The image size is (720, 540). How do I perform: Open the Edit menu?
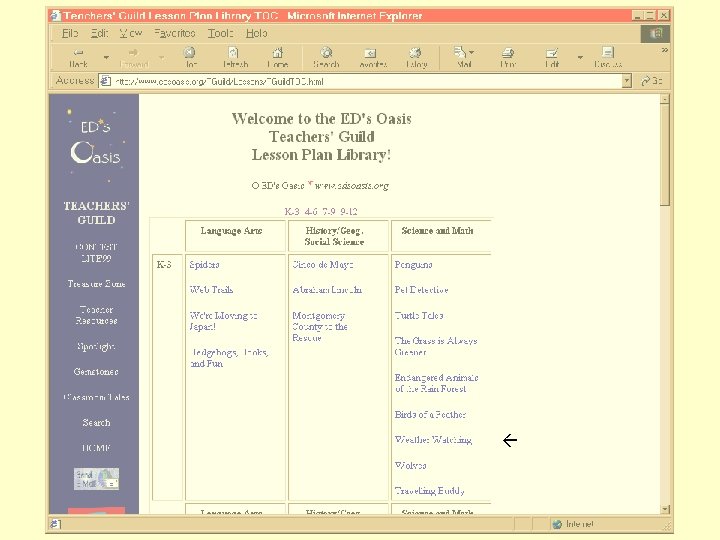click(99, 33)
